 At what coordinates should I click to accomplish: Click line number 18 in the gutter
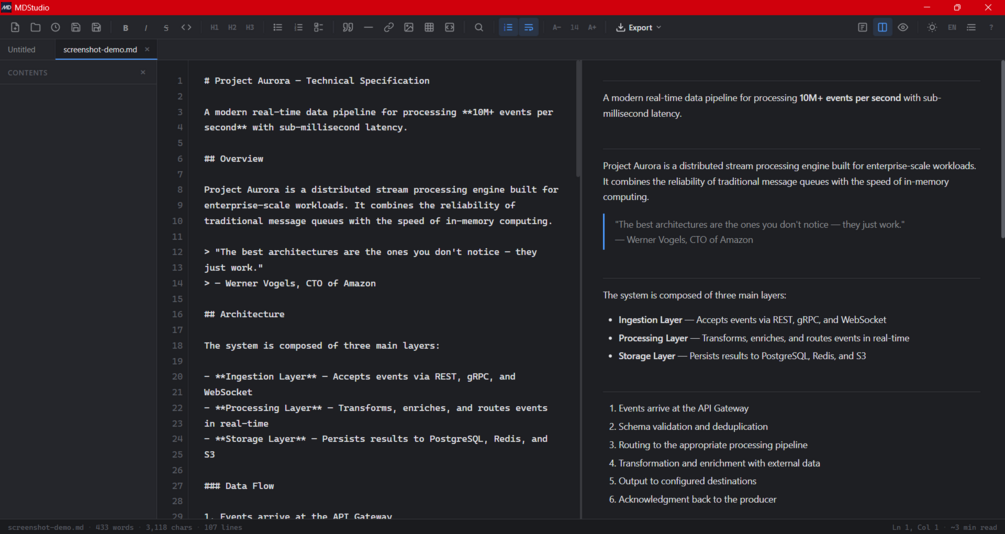coord(178,346)
